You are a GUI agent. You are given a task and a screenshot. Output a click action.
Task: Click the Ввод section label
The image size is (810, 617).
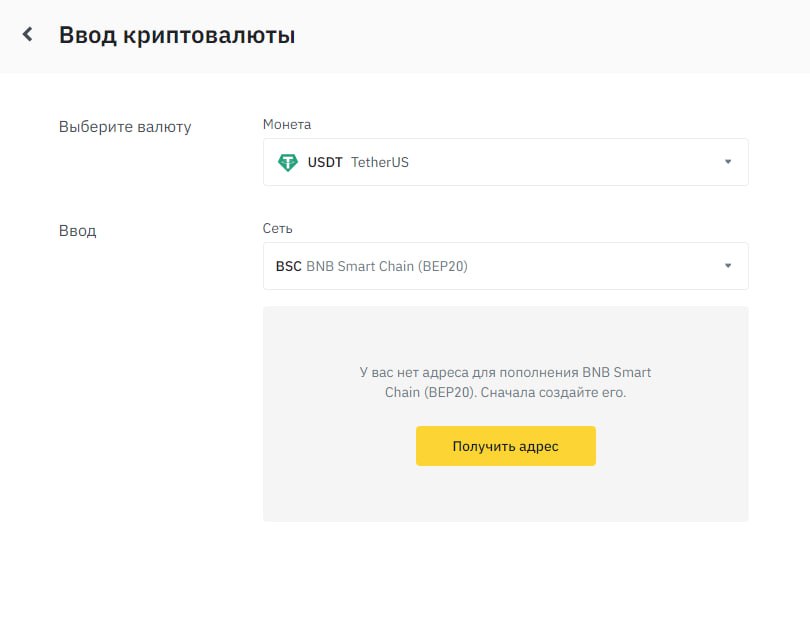[x=78, y=231]
